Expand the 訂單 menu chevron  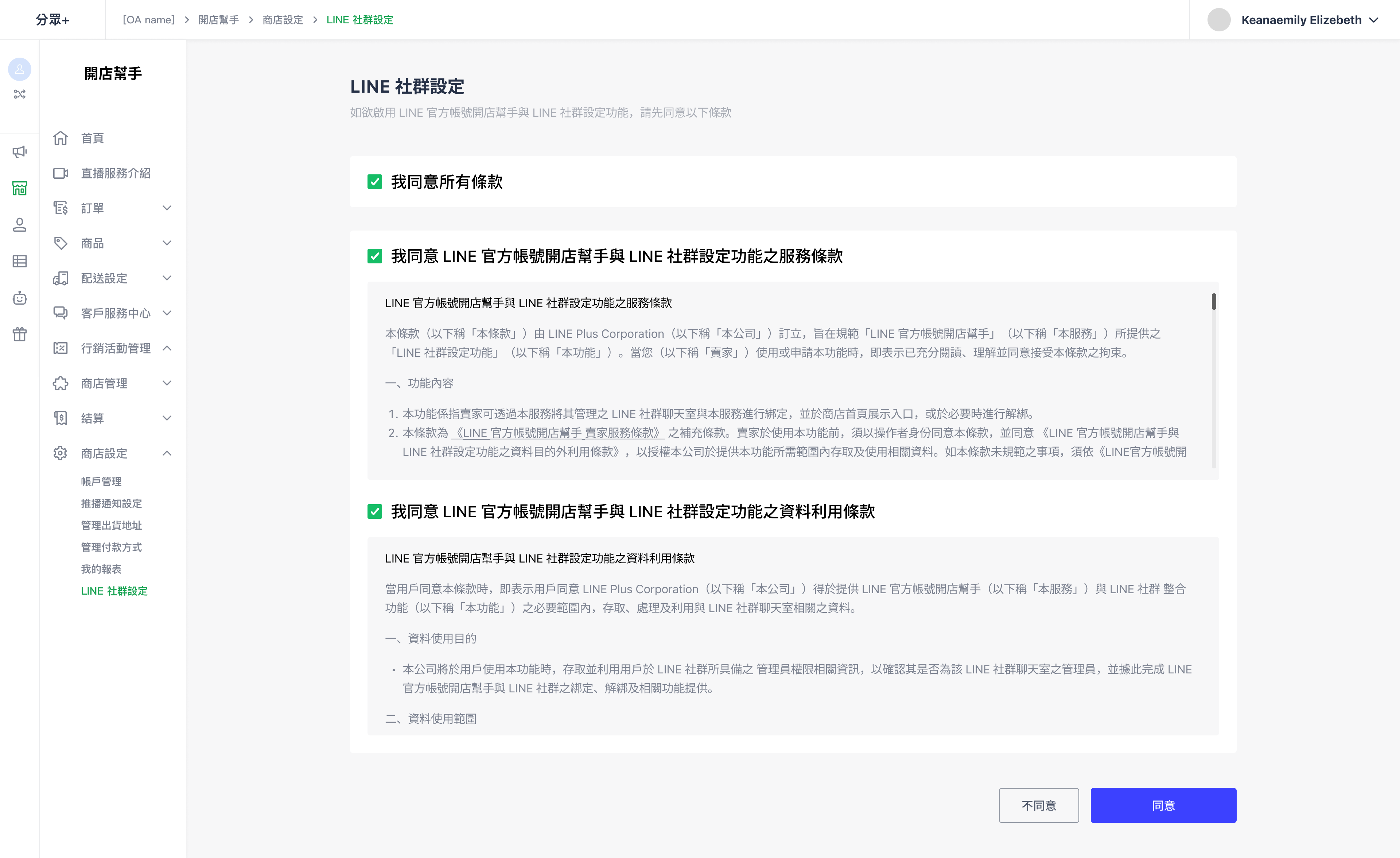(x=167, y=208)
